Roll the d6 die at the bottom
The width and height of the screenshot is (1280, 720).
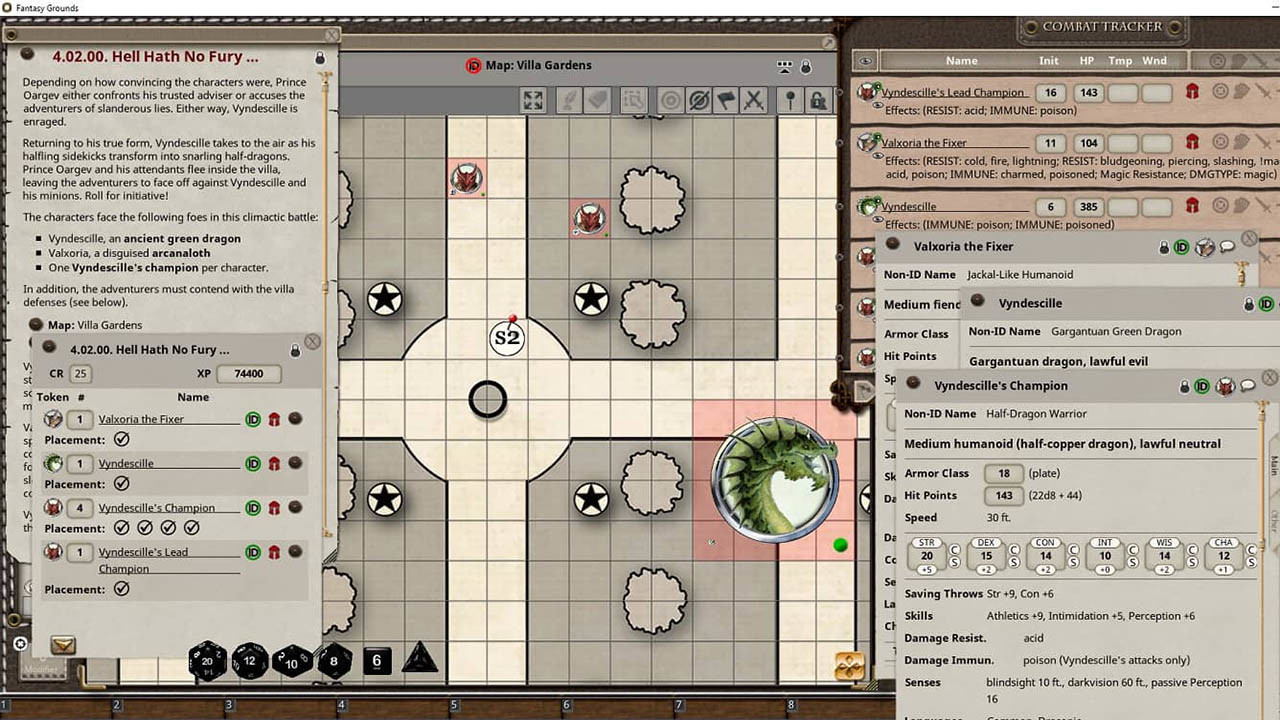(x=377, y=661)
